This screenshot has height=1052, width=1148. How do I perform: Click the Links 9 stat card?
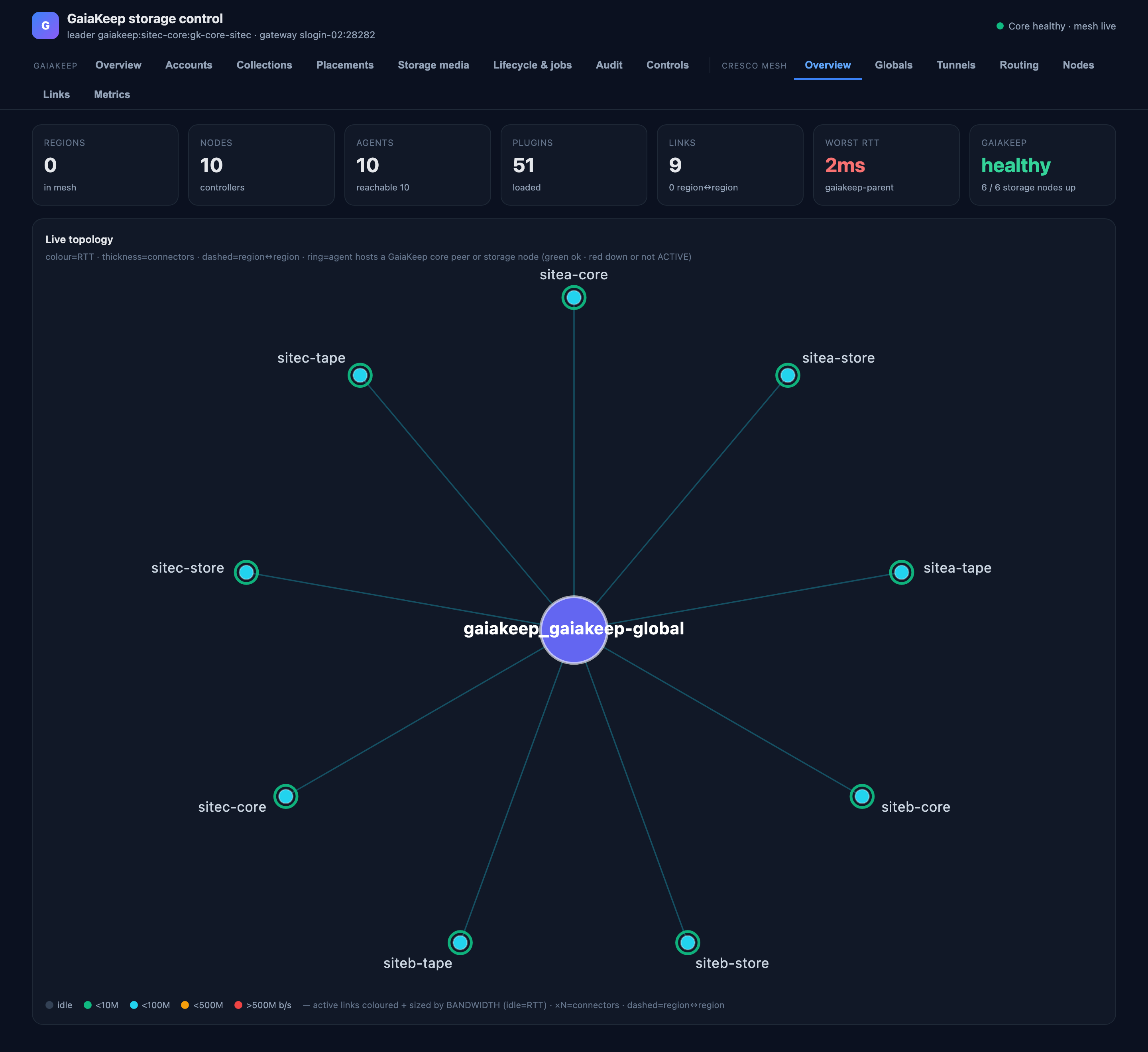click(730, 165)
